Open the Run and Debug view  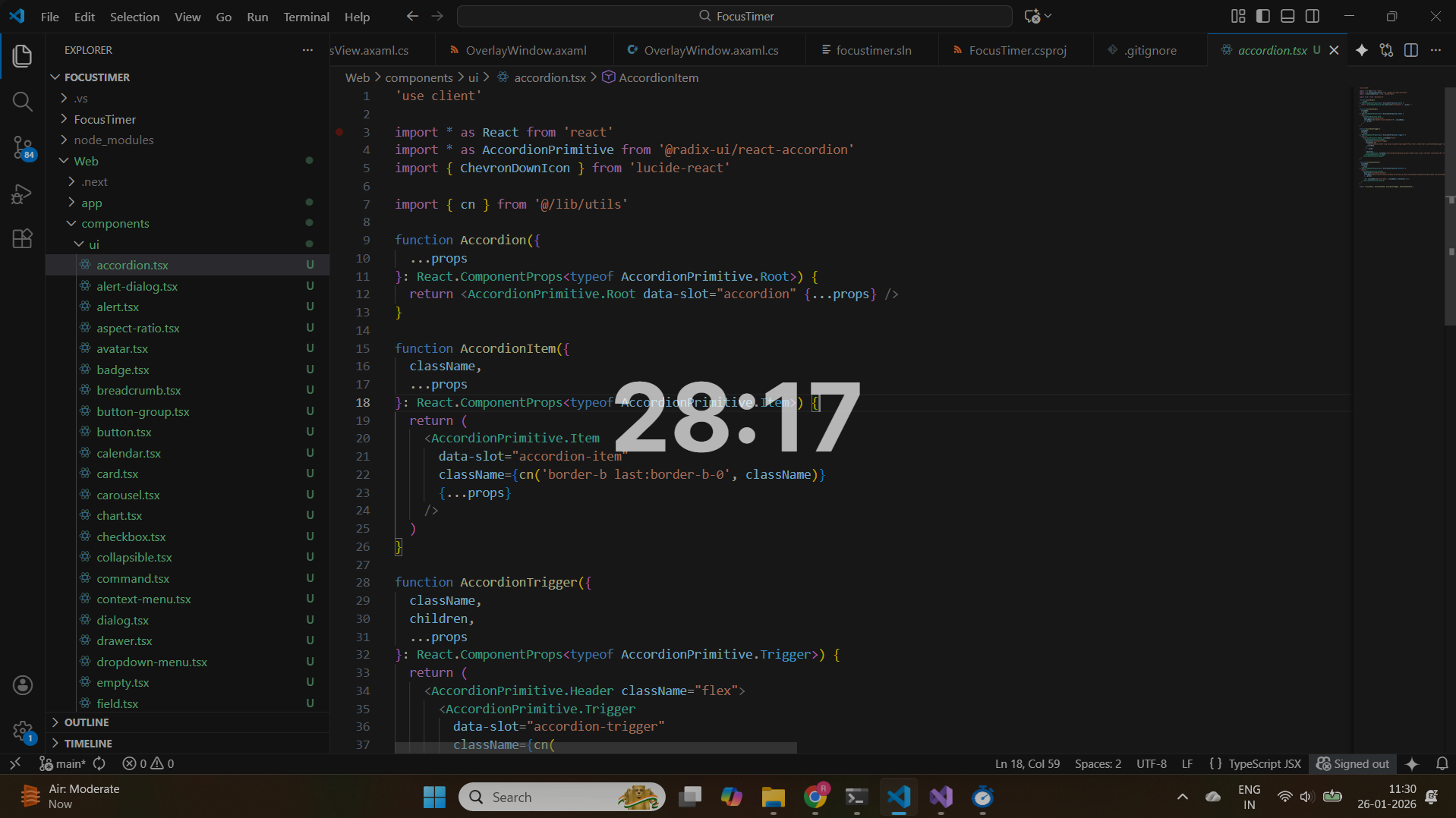point(22,193)
